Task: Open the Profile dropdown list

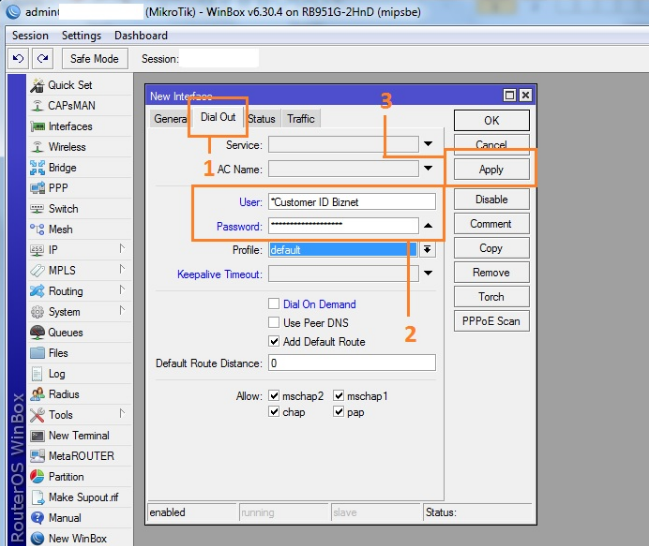Action: click(427, 249)
